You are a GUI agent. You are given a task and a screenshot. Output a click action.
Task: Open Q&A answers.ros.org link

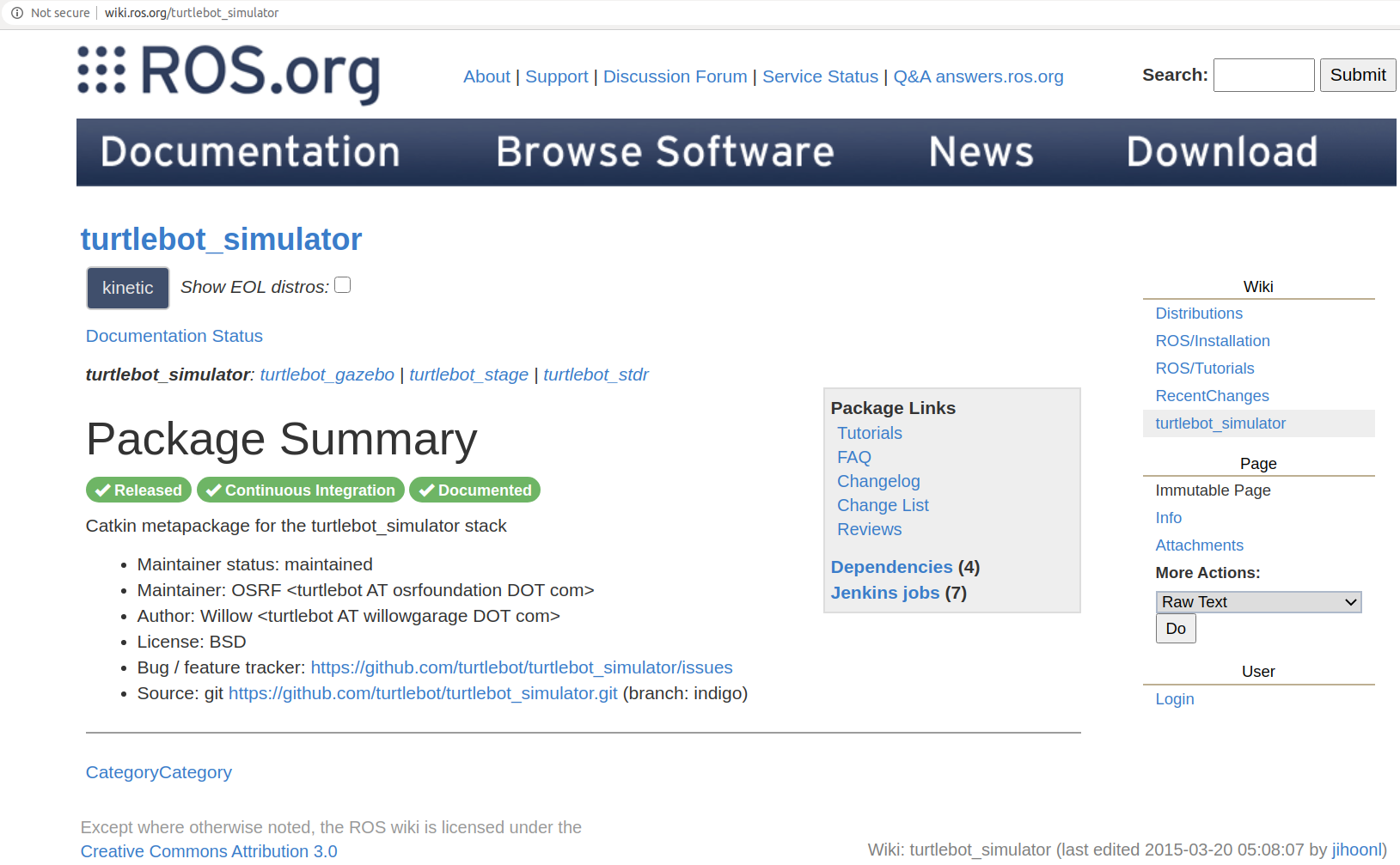coord(979,76)
